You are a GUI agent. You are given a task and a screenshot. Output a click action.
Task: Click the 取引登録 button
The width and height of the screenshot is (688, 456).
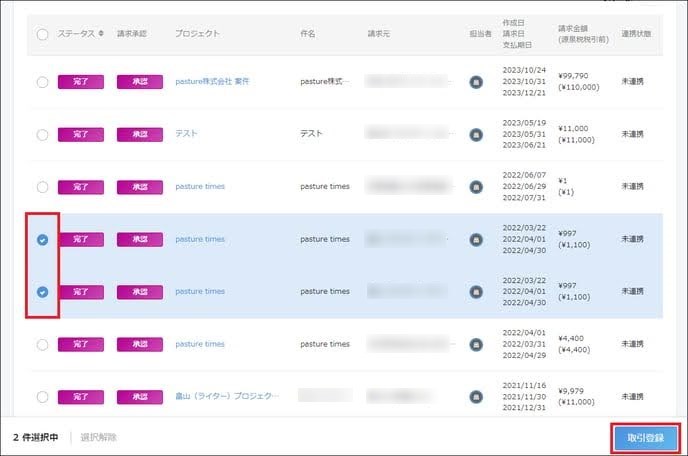point(645,438)
